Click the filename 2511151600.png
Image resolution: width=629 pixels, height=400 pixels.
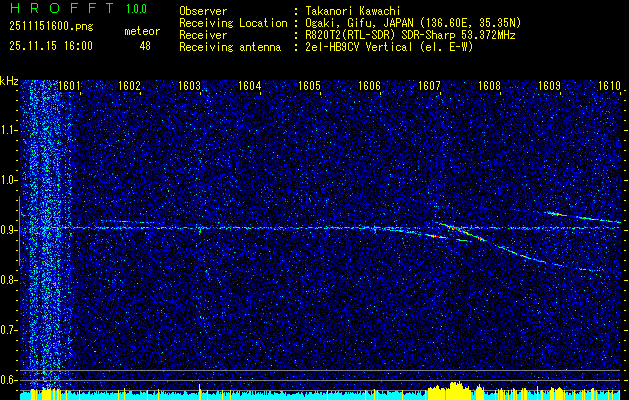(x=51, y=27)
